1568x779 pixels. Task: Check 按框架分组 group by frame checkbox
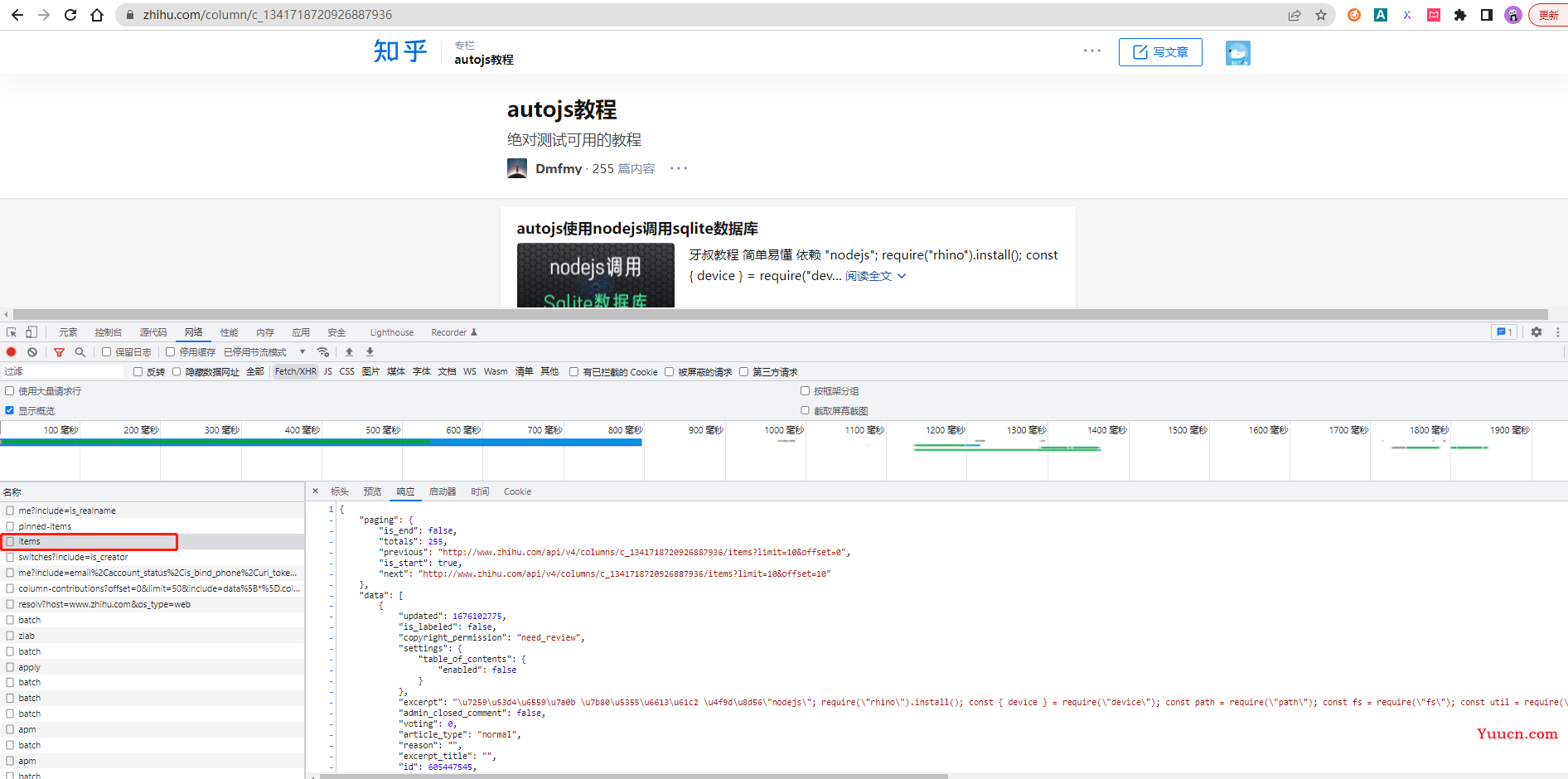805,391
